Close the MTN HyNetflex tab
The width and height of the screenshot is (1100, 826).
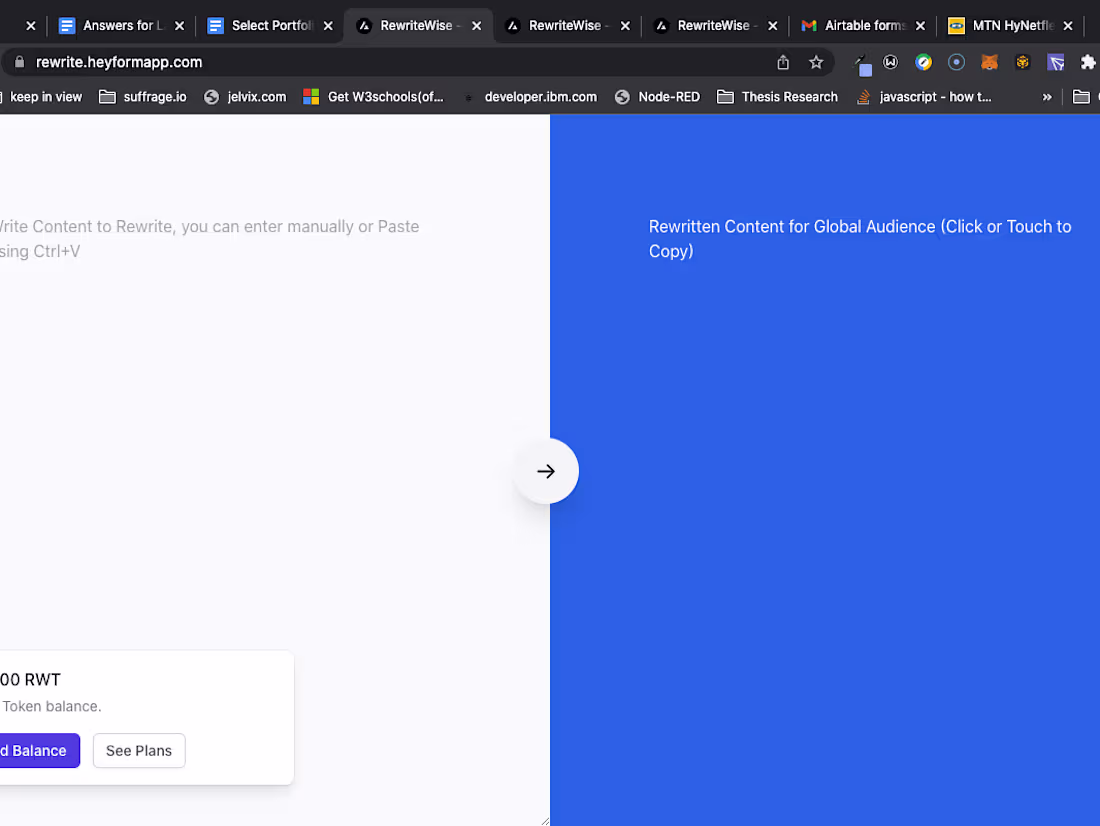pyautogui.click(x=1068, y=26)
